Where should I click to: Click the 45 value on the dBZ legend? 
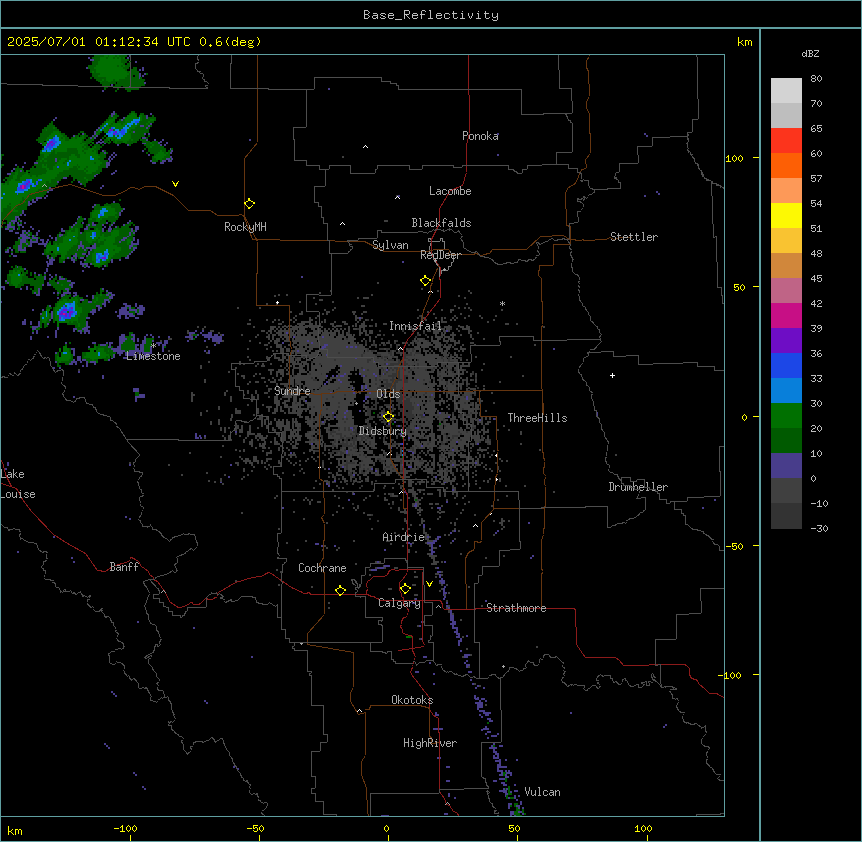pyautogui.click(x=816, y=278)
